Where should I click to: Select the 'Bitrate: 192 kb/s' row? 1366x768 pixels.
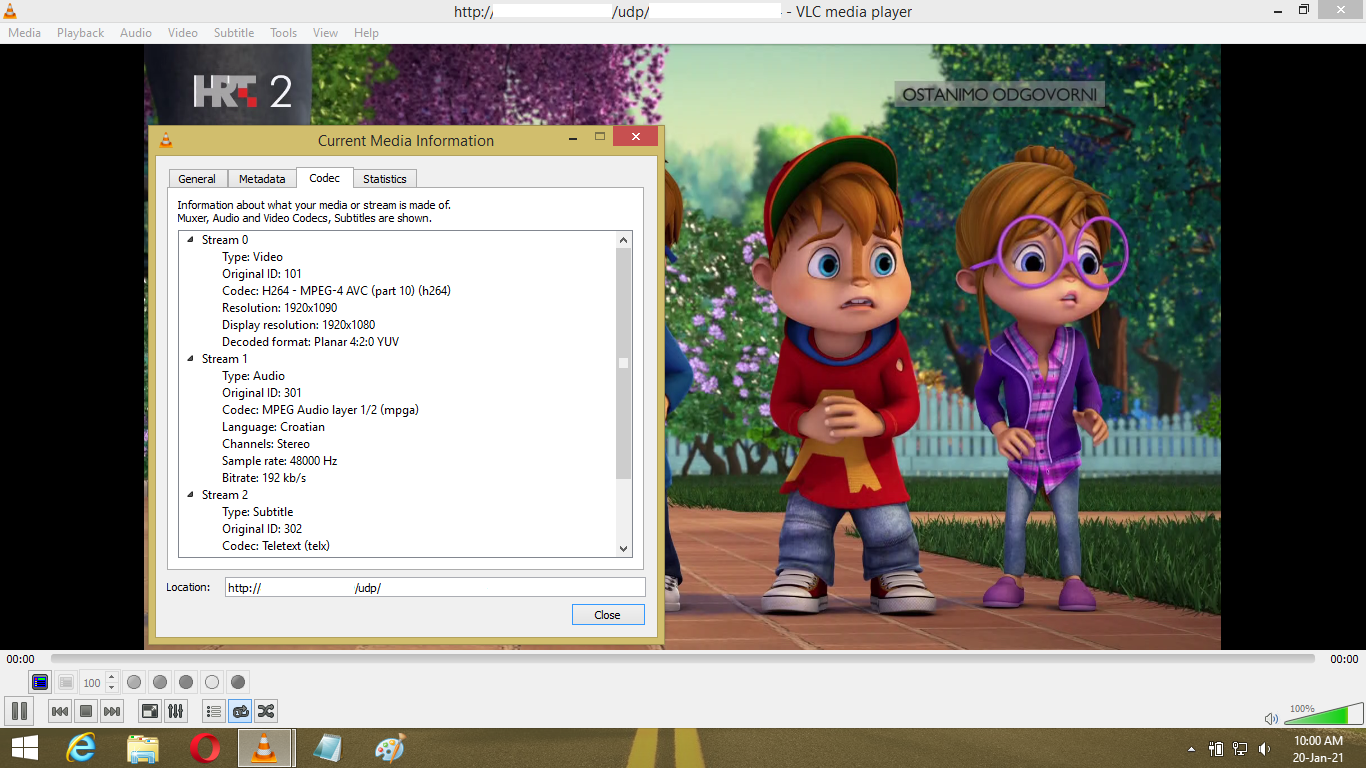tap(264, 478)
